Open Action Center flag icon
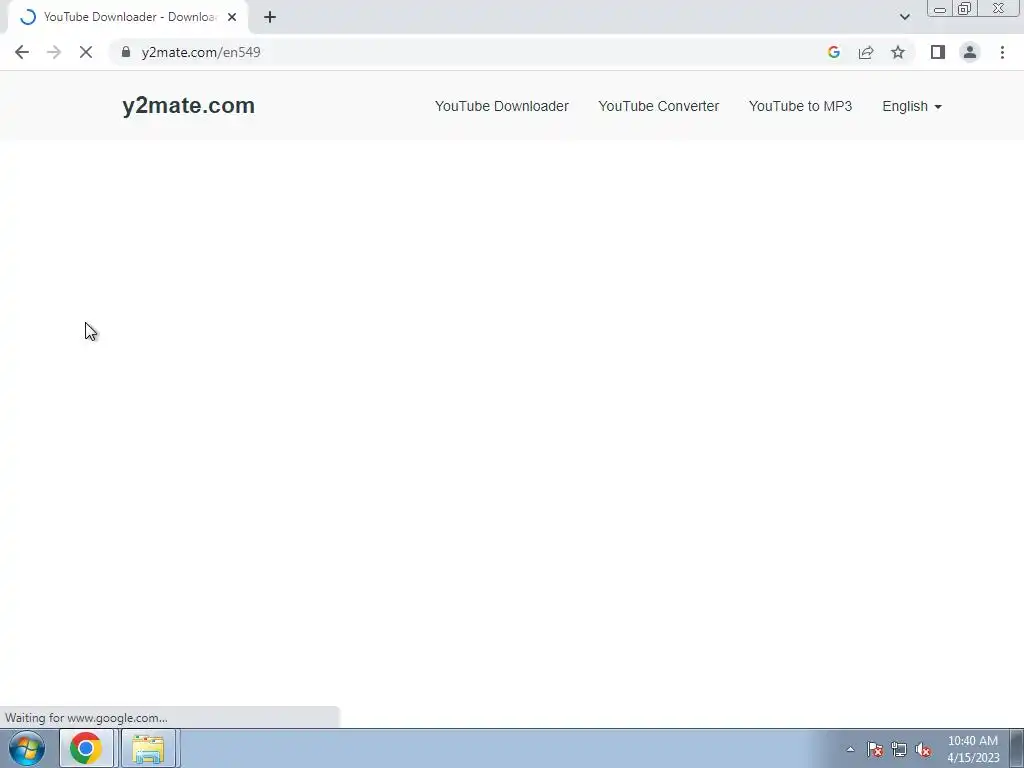This screenshot has width=1024, height=768. point(875,749)
